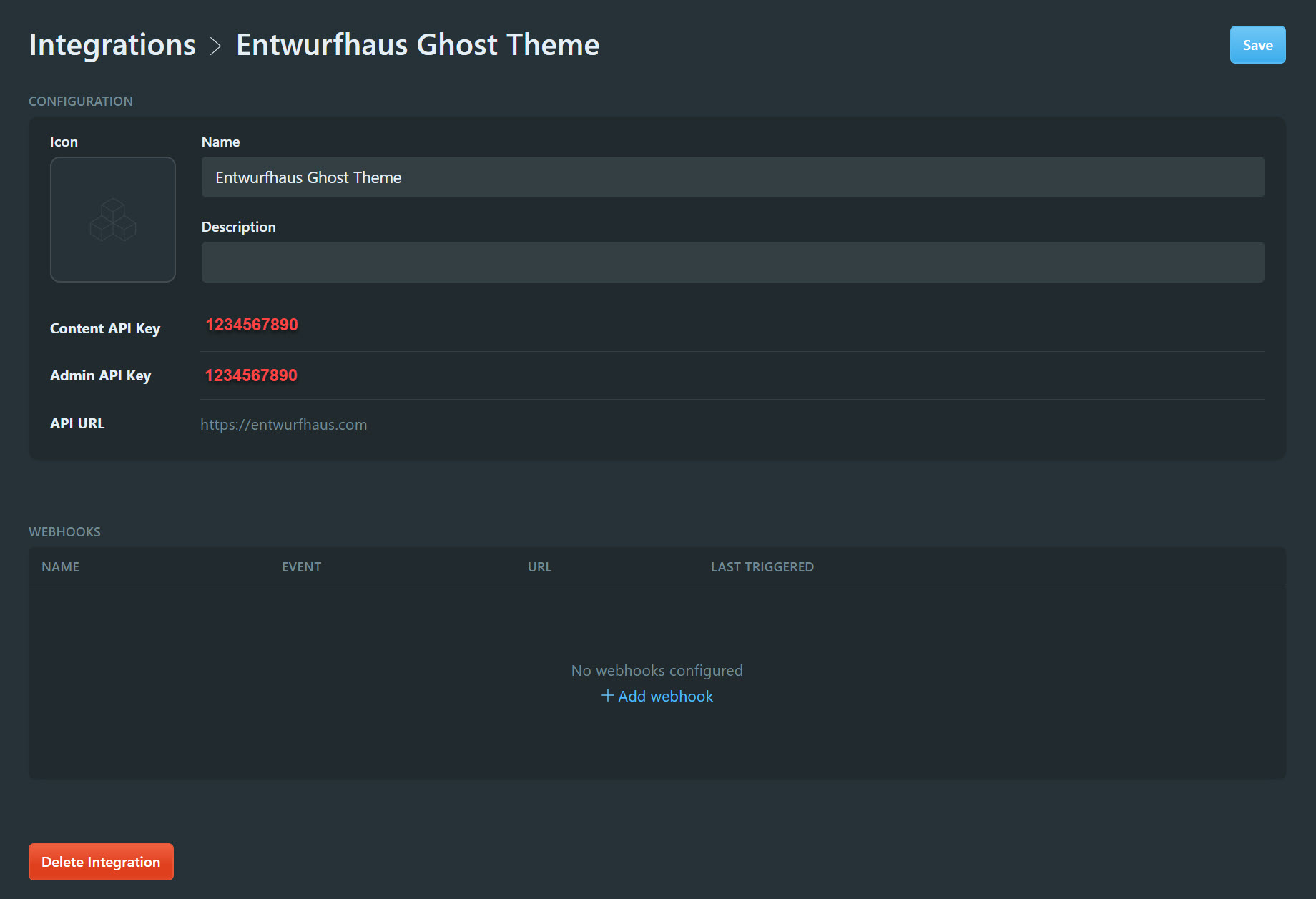Click the EVENT column header
This screenshot has height=899, width=1316.
[x=302, y=567]
